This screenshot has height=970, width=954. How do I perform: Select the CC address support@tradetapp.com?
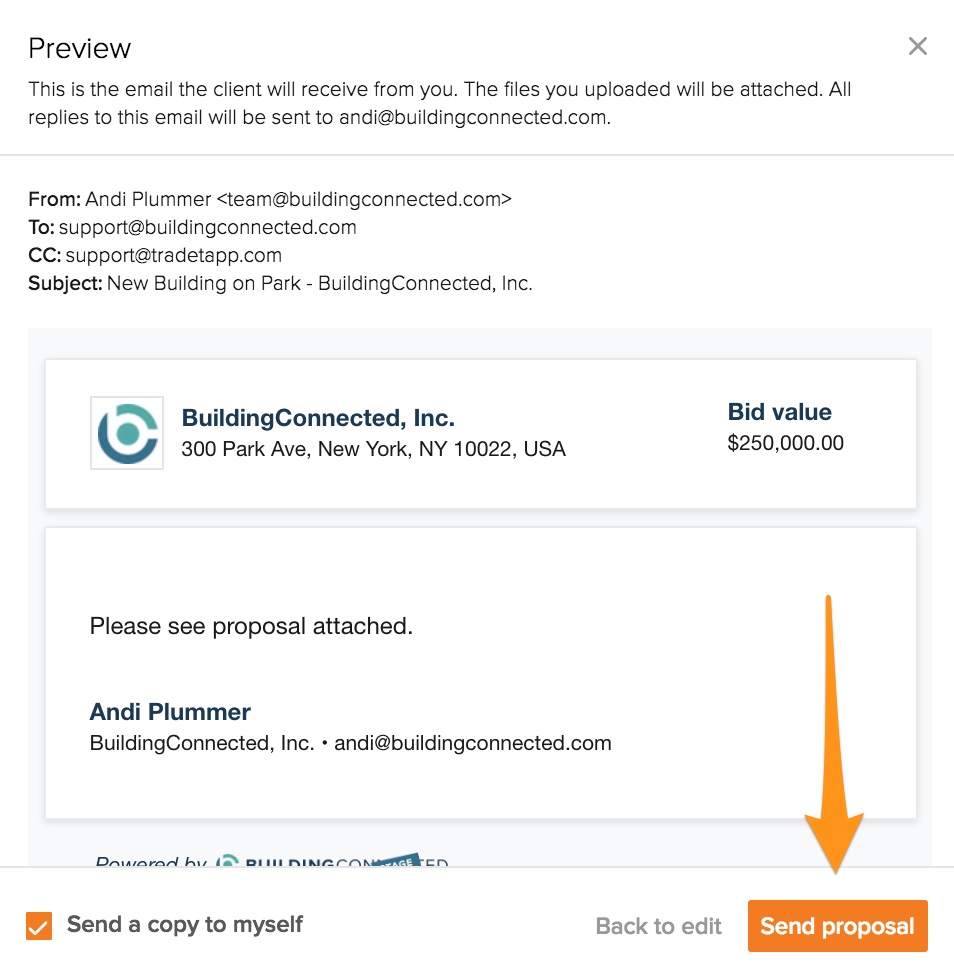(174, 255)
